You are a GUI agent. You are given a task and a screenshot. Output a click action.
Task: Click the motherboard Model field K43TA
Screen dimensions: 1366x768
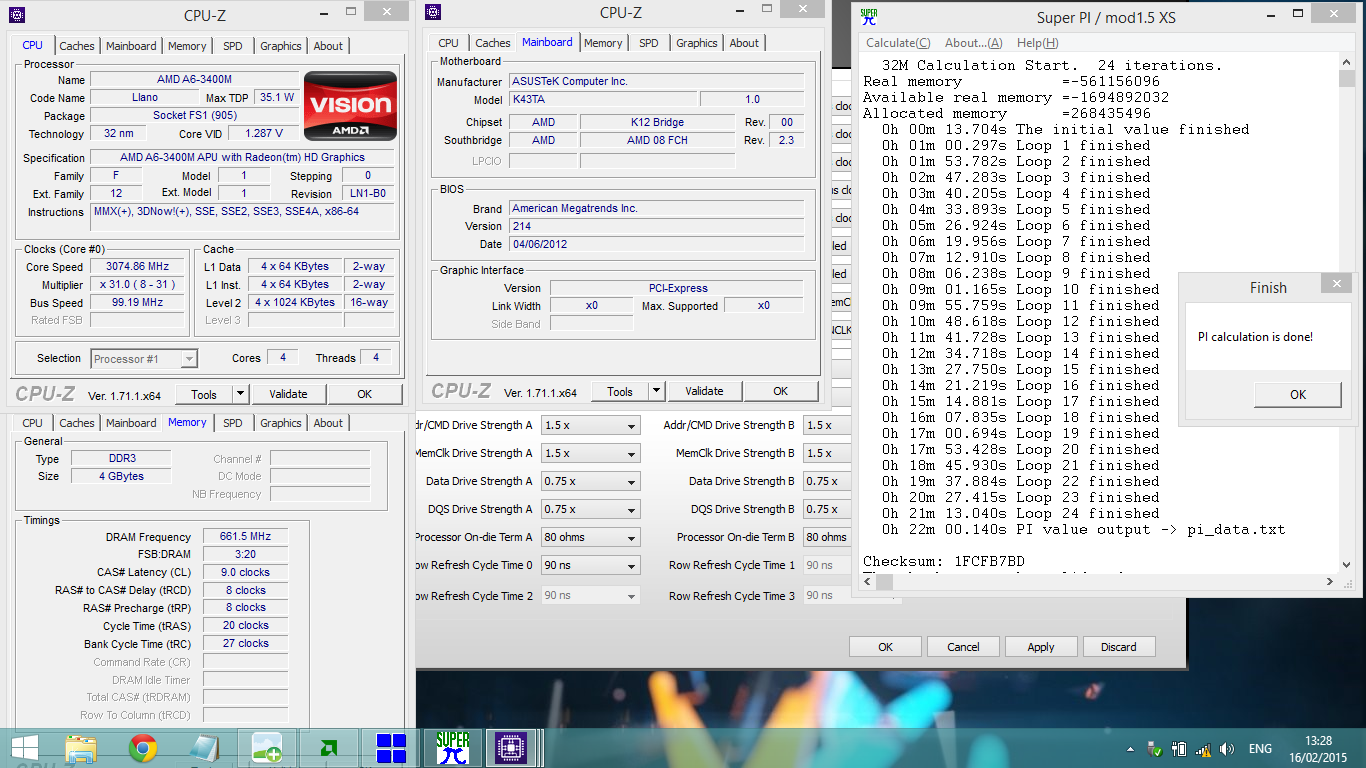602,99
